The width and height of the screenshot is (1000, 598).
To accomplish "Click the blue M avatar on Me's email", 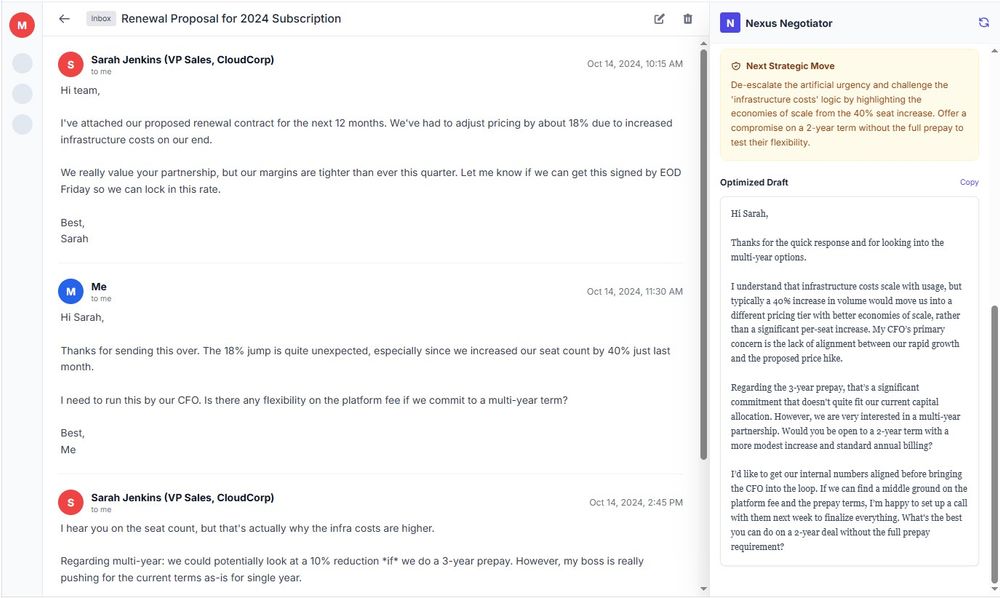I will [71, 291].
